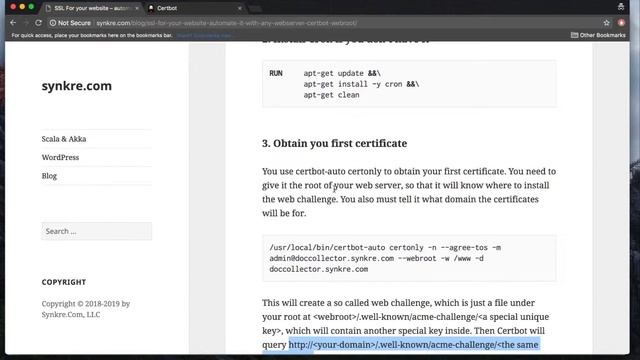
Task: Close the Certbot tab
Action: pyautogui.click(x=240, y=8)
